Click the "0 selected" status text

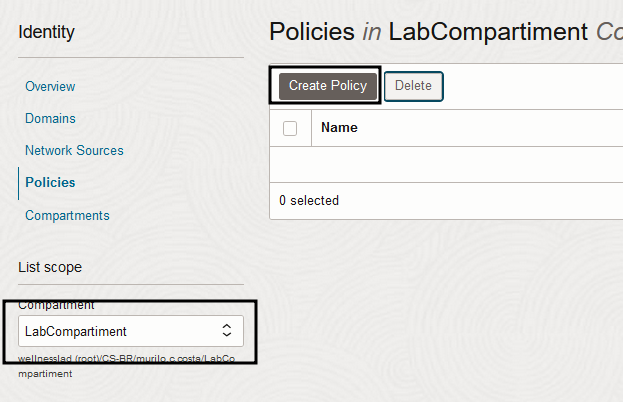309,201
